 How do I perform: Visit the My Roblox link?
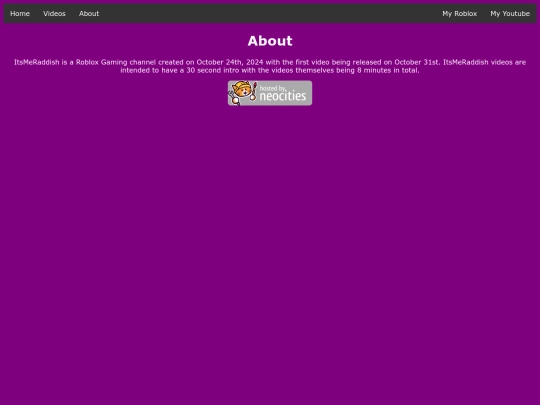[459, 13]
